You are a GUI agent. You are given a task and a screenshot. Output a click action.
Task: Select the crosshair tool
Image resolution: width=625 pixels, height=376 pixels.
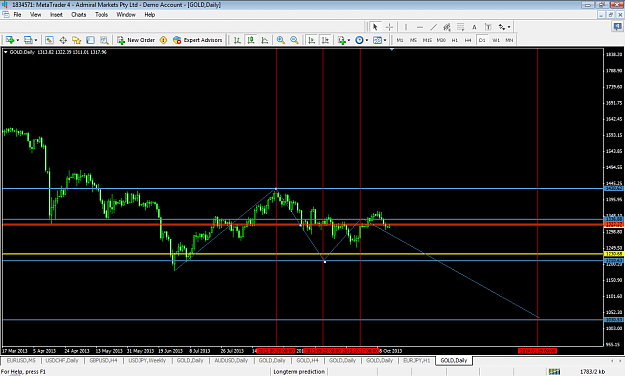coord(389,27)
